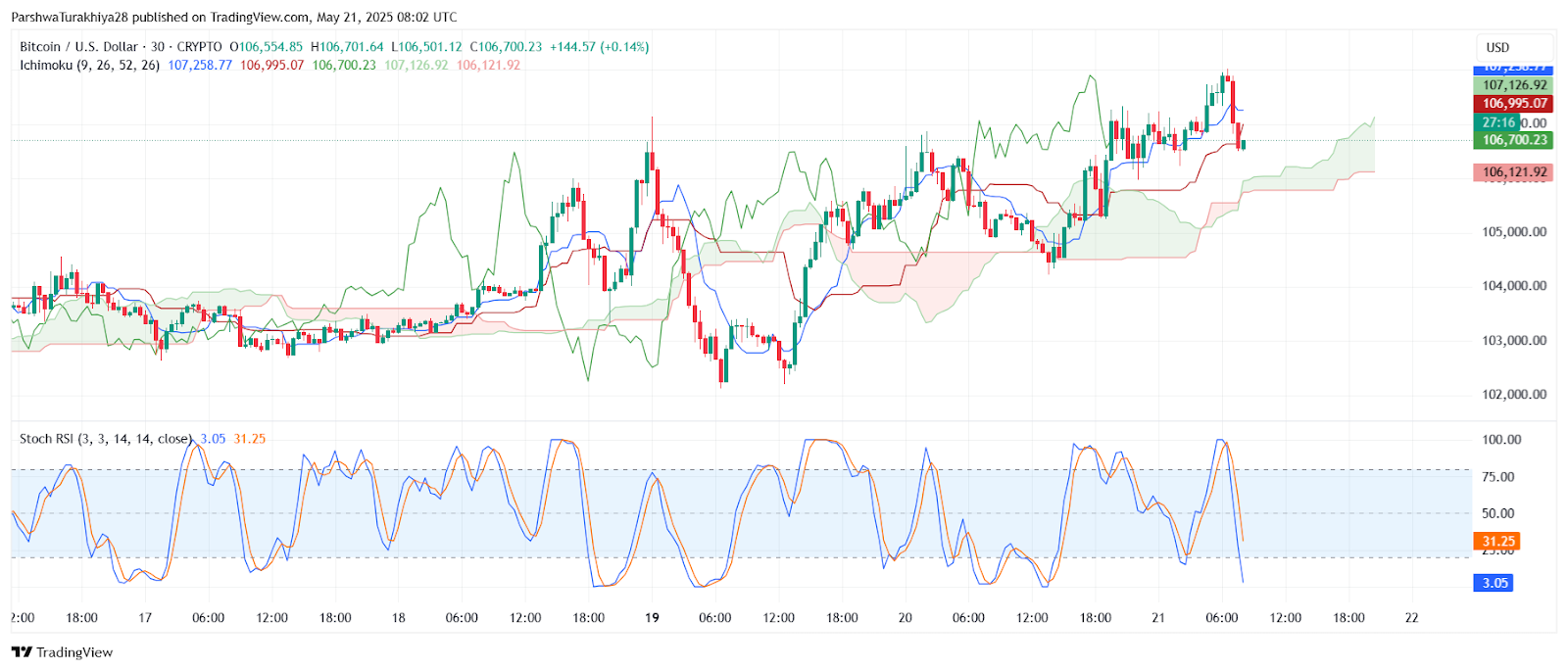Image resolution: width=1568 pixels, height=671 pixels.
Task: Click the 100.00 Stoch RSI scale label
Action: pos(1501,440)
